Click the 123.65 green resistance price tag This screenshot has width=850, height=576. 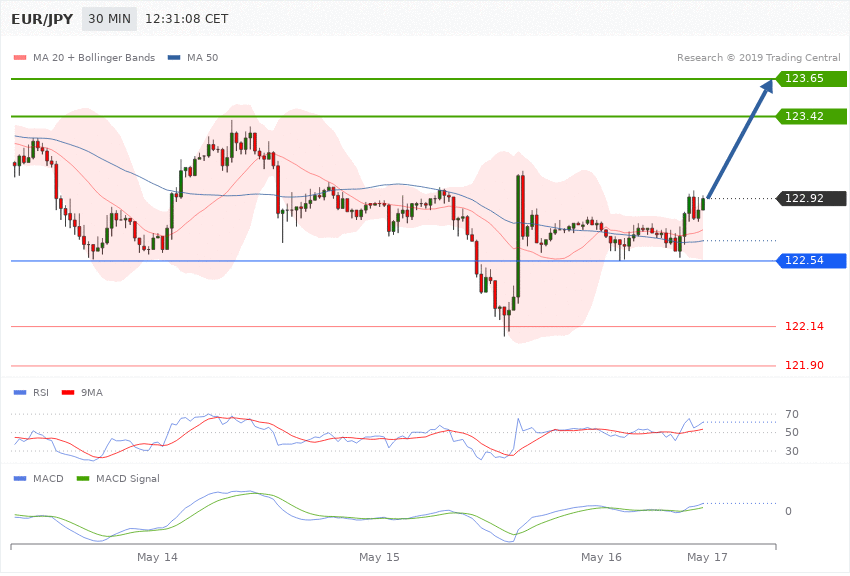[811, 79]
